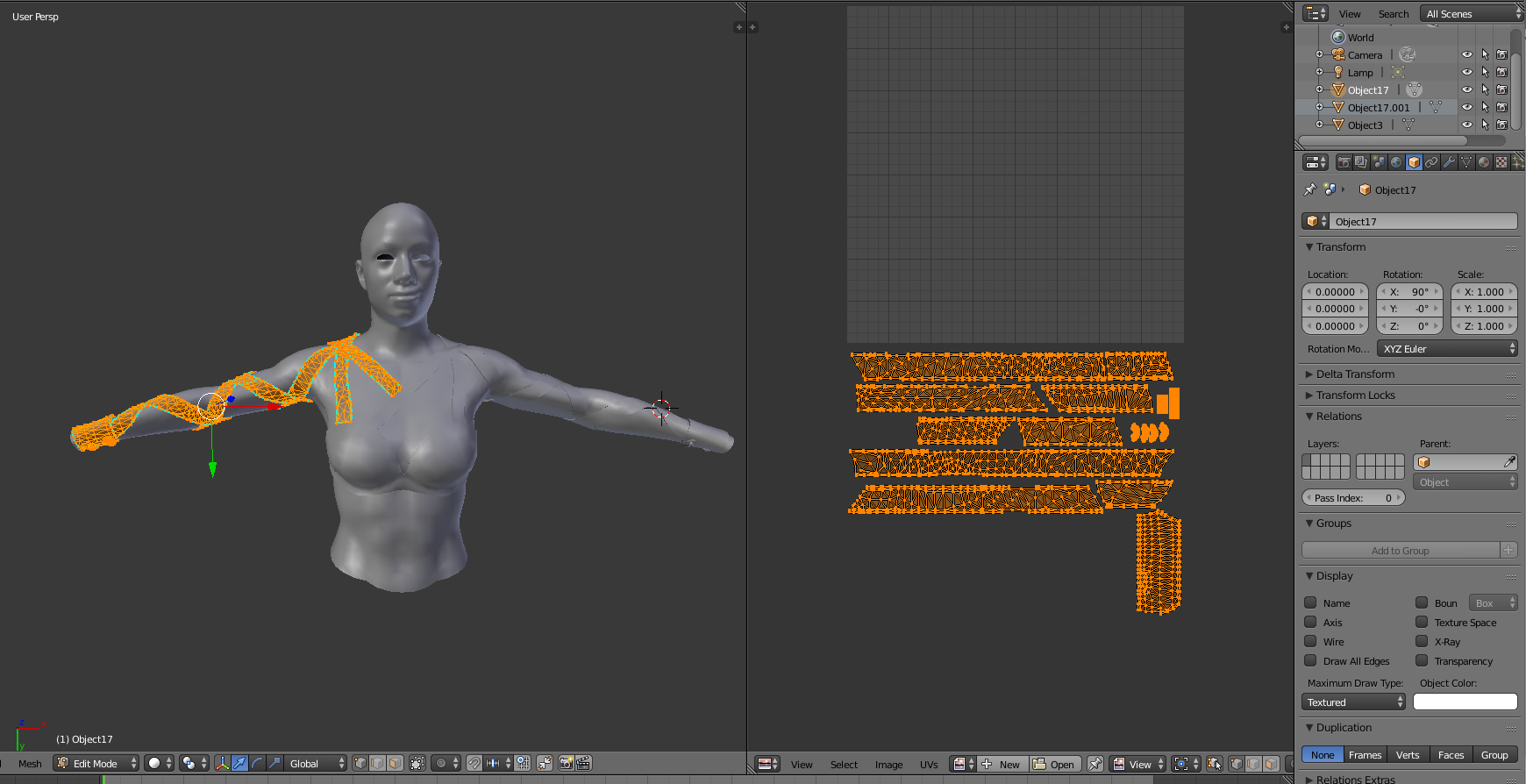Open the Material properties tab (sphere icon)
This screenshot has height=784, width=1526.
[x=1484, y=162]
